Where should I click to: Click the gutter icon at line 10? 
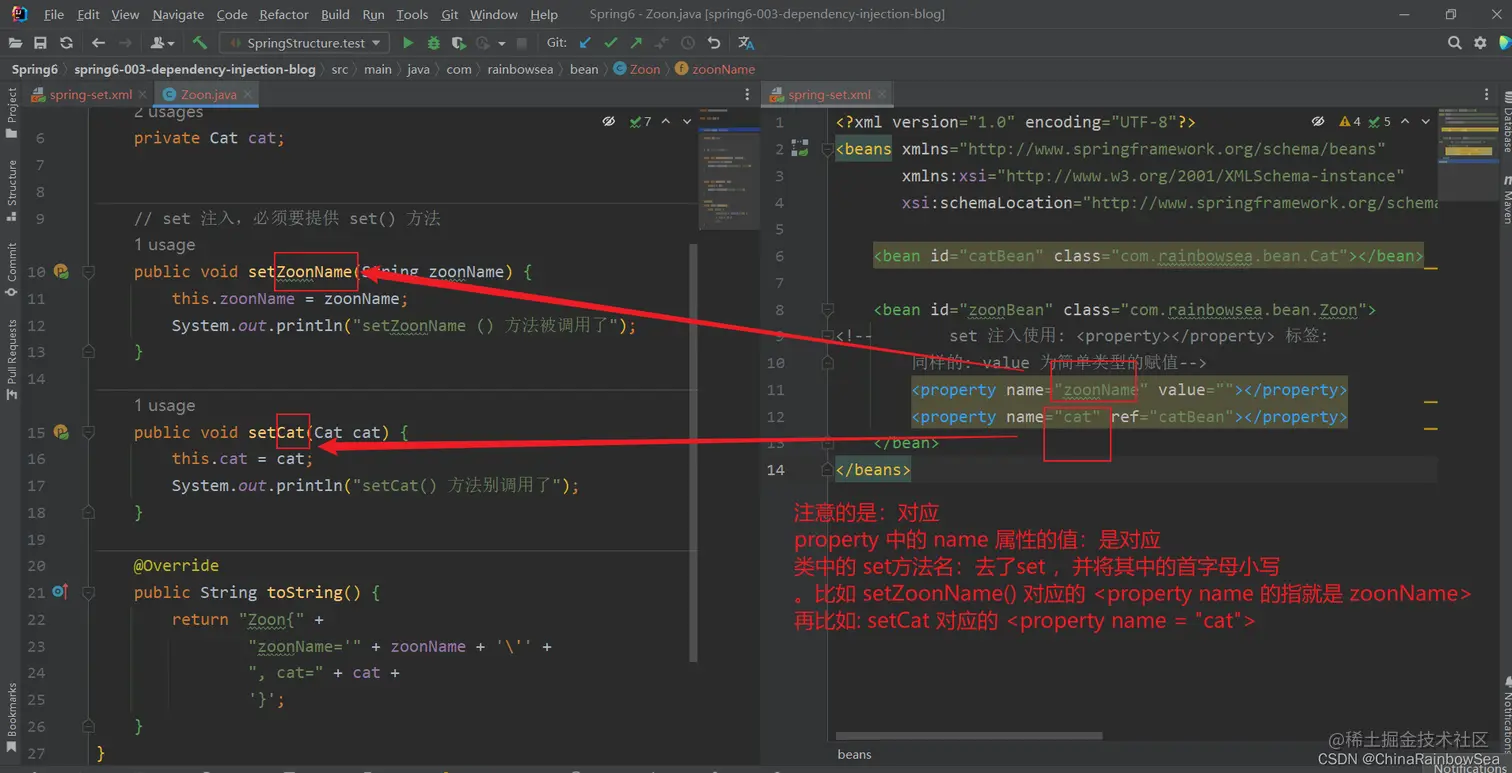click(x=61, y=271)
